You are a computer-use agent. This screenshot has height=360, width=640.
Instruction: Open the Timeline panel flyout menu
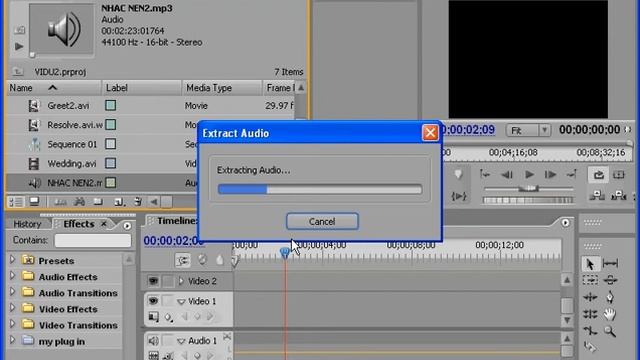point(565,222)
